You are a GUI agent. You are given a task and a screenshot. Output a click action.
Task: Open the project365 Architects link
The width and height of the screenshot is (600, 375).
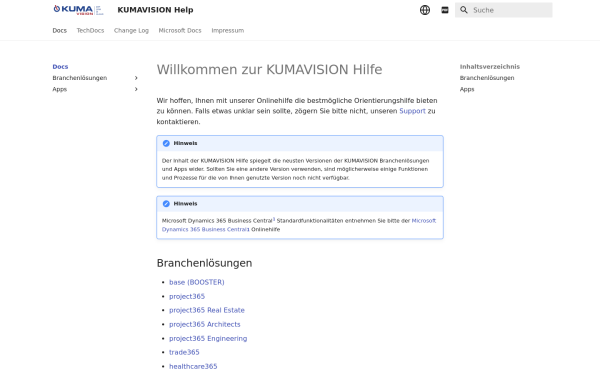[205, 324]
